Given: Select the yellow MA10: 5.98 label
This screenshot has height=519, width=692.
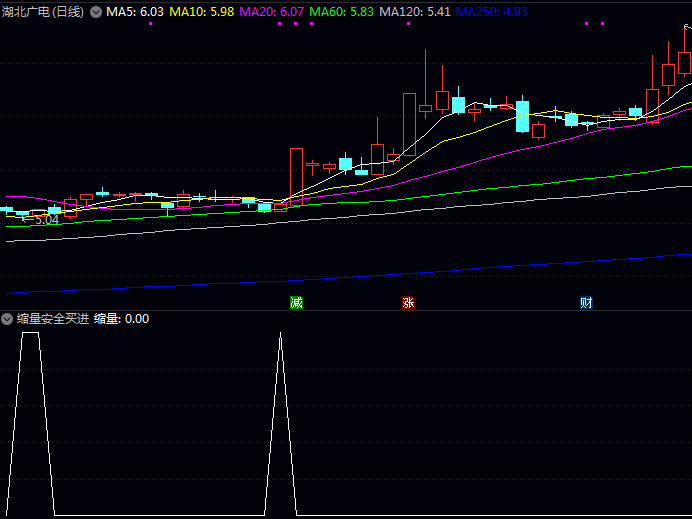Looking at the screenshot, I should 202,12.
